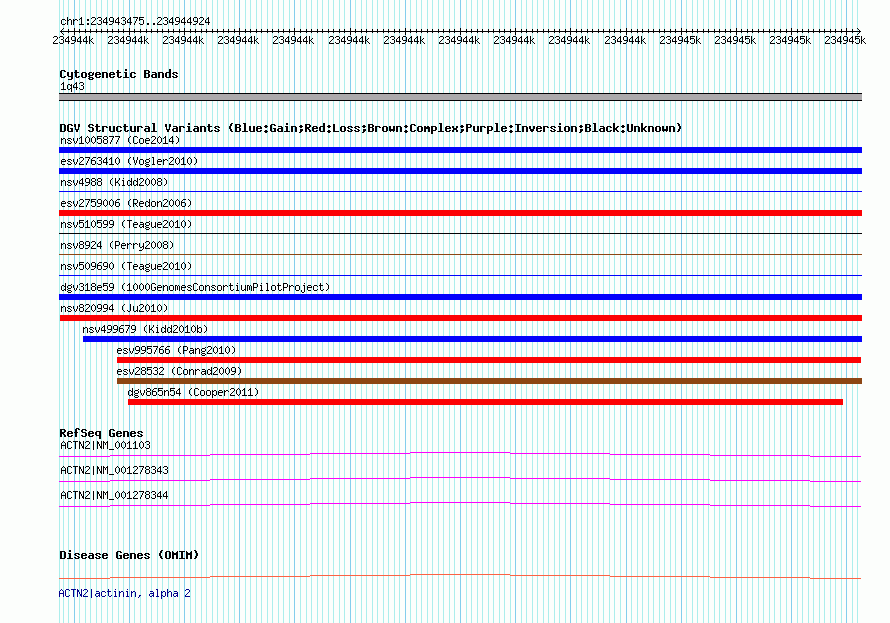Select the RefSeq Genes track heading
This screenshot has height=623, width=890.
coord(101,433)
